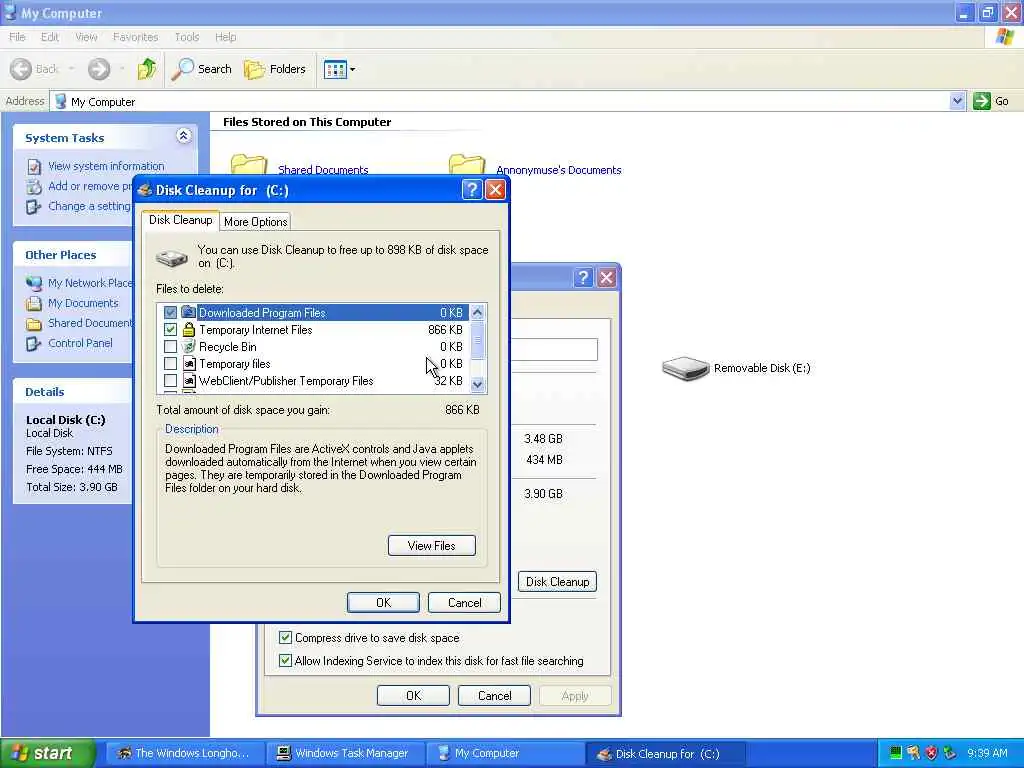The image size is (1024, 768).
Task: Open Control Panel link
Action: coord(80,343)
